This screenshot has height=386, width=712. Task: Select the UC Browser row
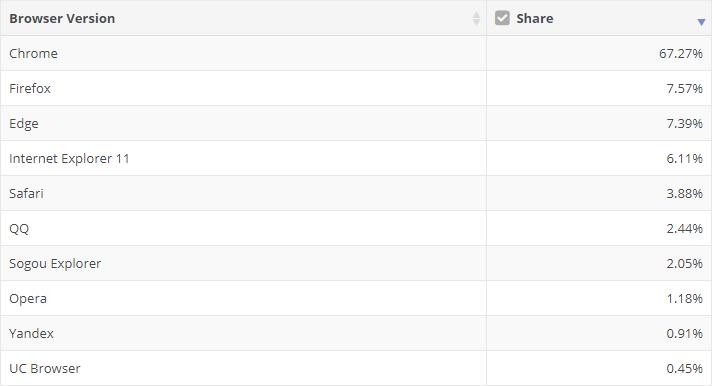pyautogui.click(x=356, y=368)
